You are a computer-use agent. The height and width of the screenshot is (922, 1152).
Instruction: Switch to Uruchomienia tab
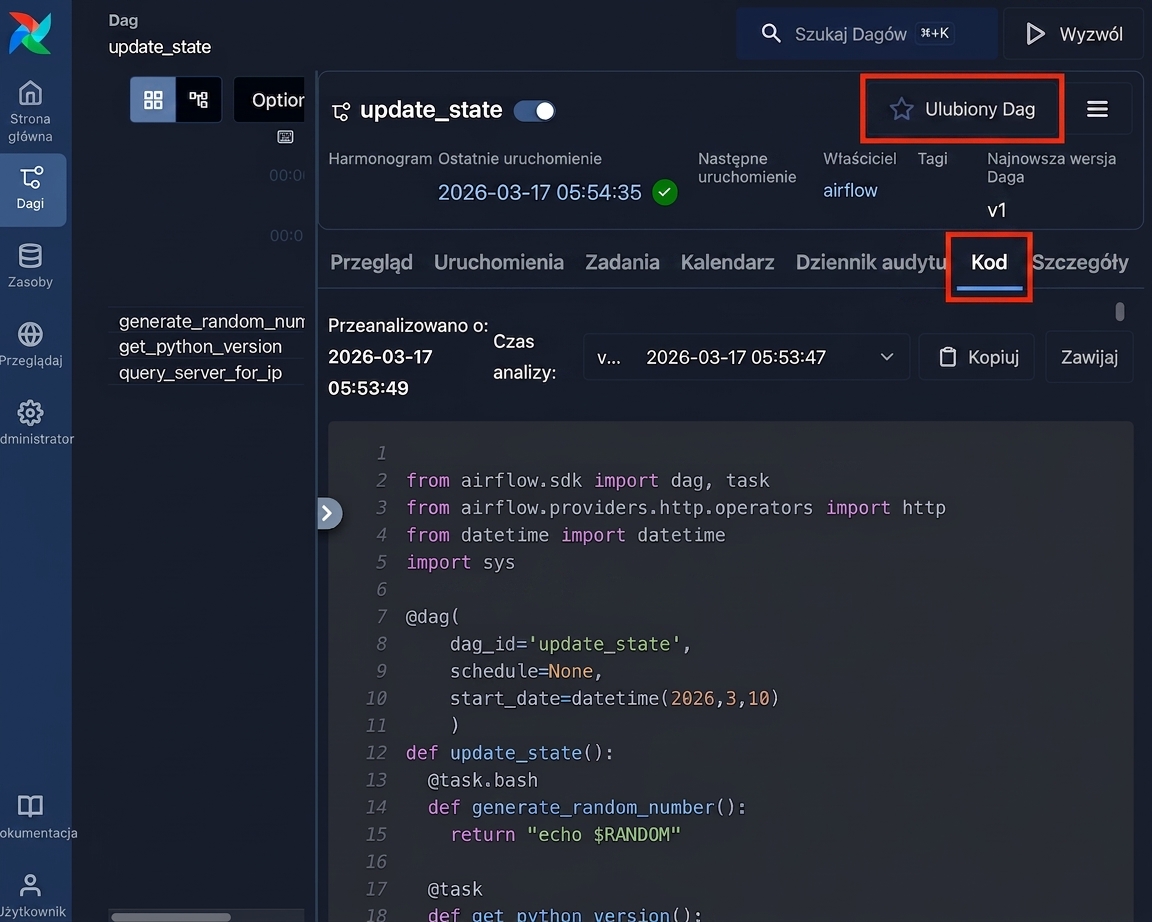pyautogui.click(x=499, y=262)
